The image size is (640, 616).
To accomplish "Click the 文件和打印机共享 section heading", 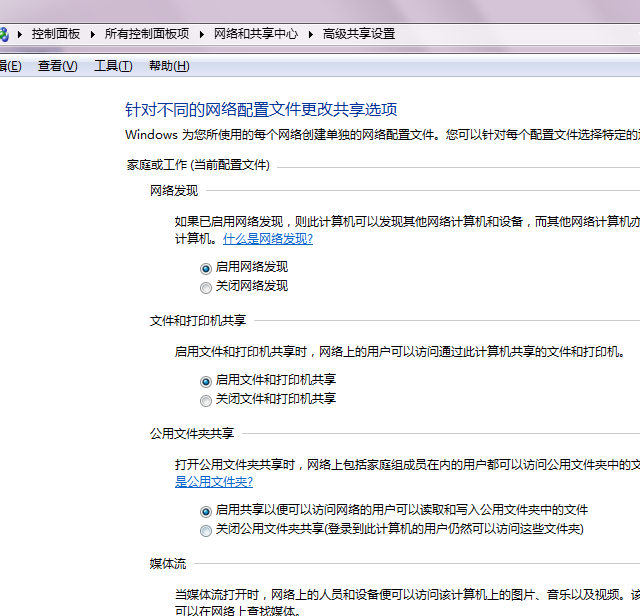I will (198, 321).
